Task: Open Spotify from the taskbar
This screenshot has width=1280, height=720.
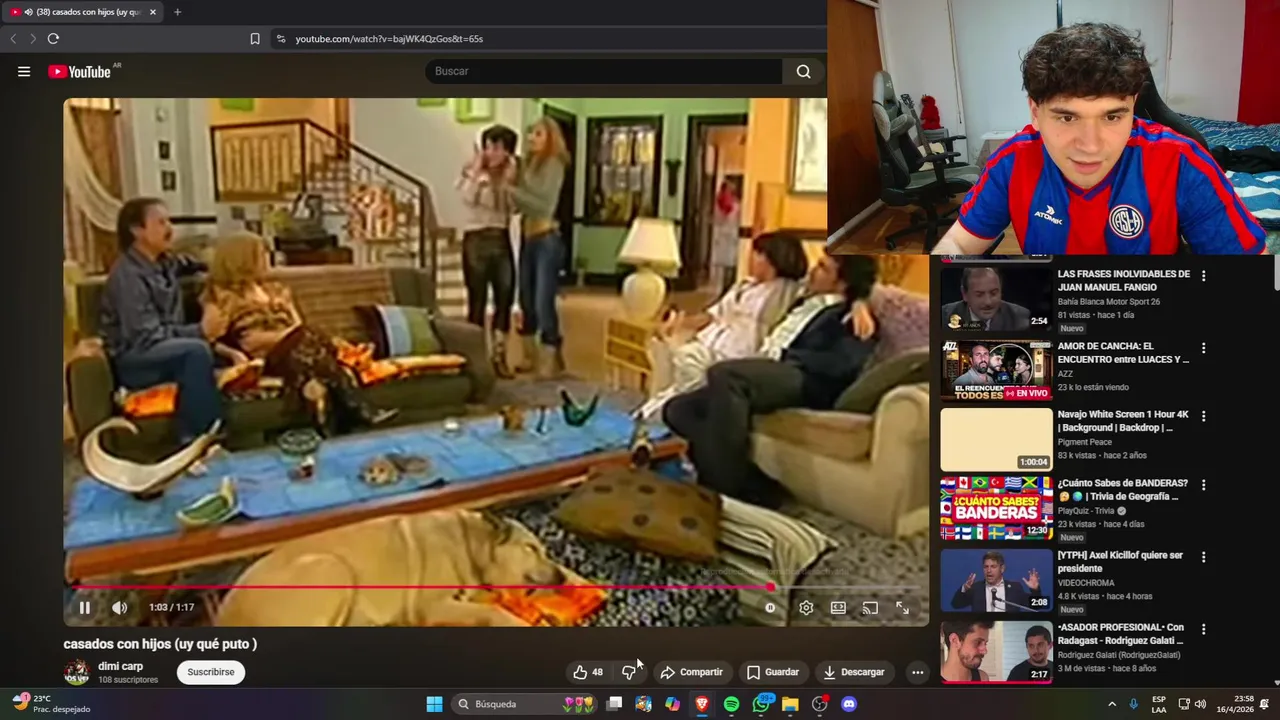Action: pyautogui.click(x=731, y=704)
